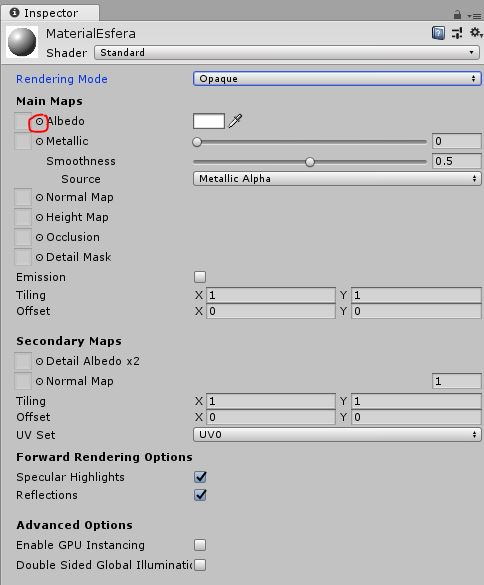This screenshot has height=585, width=484.
Task: Open the texture picker circle next to Height Map
Action: pos(40,217)
